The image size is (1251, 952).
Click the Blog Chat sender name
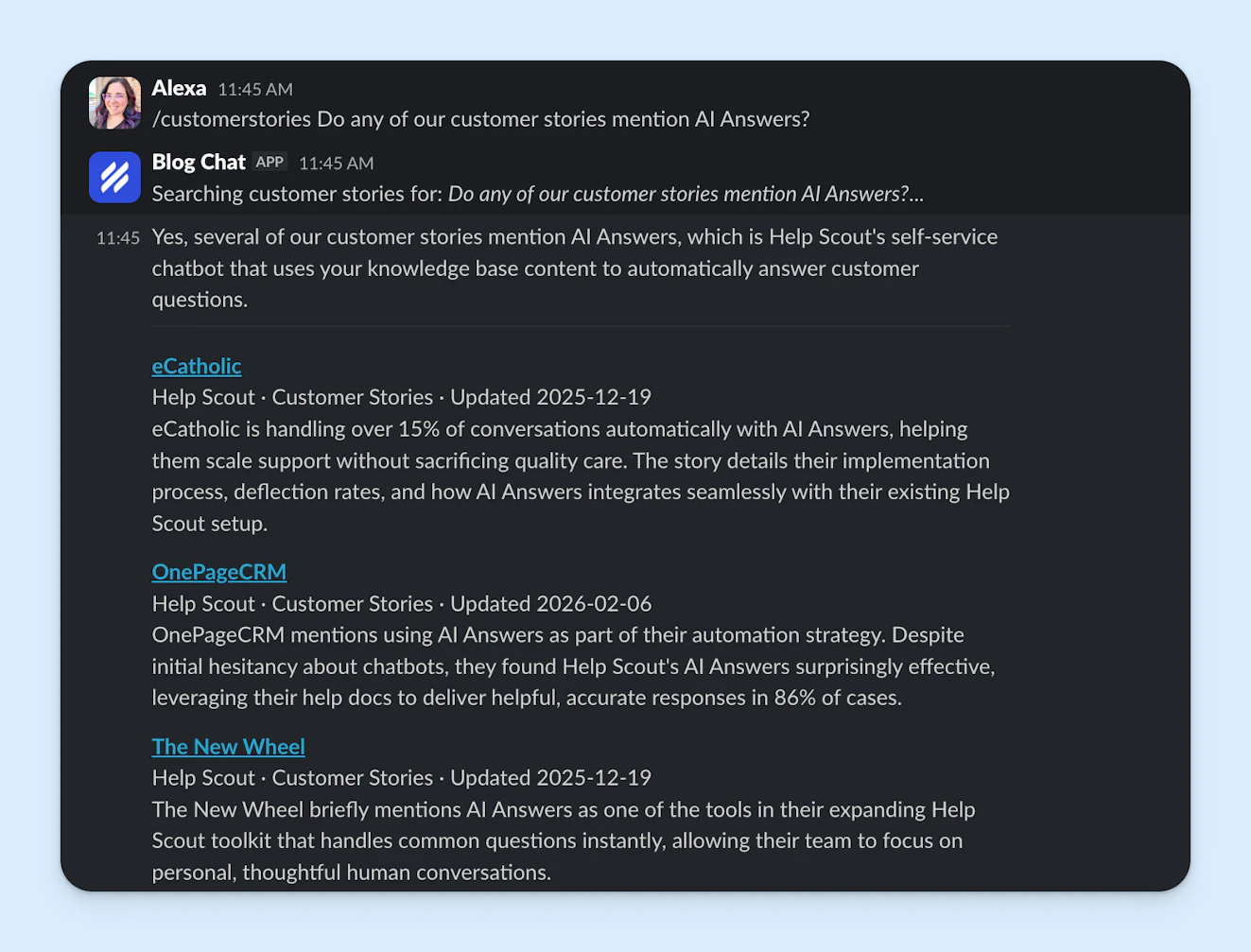(199, 162)
